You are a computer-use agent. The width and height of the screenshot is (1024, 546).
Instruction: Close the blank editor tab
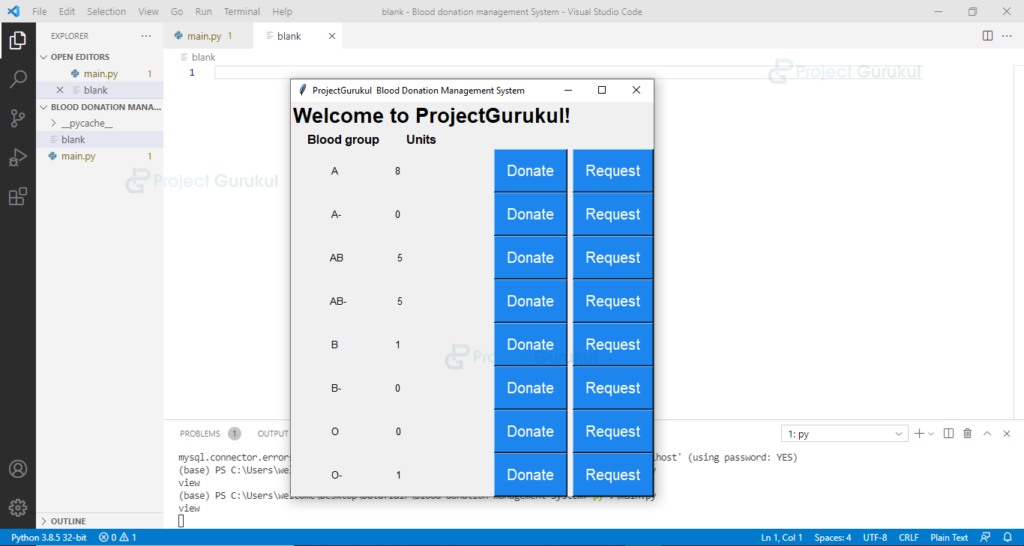coord(332,36)
